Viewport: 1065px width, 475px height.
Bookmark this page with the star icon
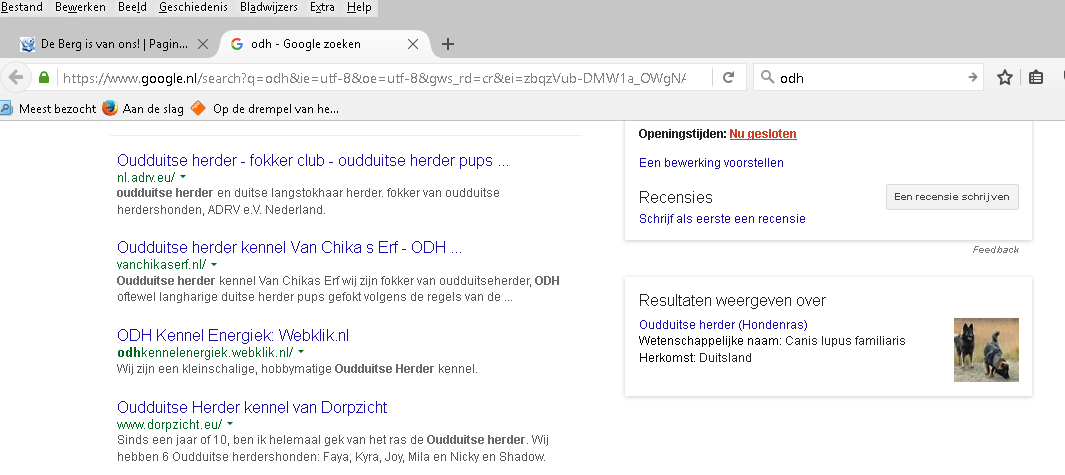click(1005, 77)
